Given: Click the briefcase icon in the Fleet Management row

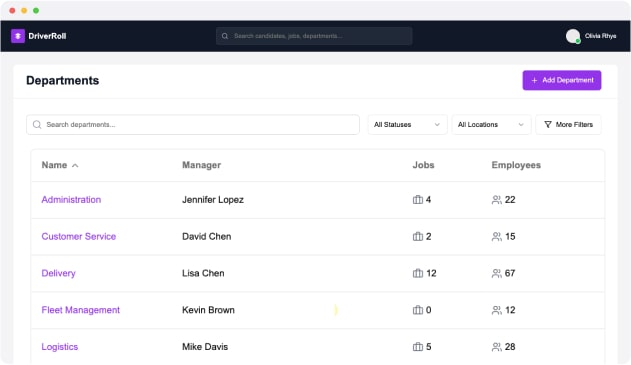Looking at the screenshot, I should [x=418, y=310].
